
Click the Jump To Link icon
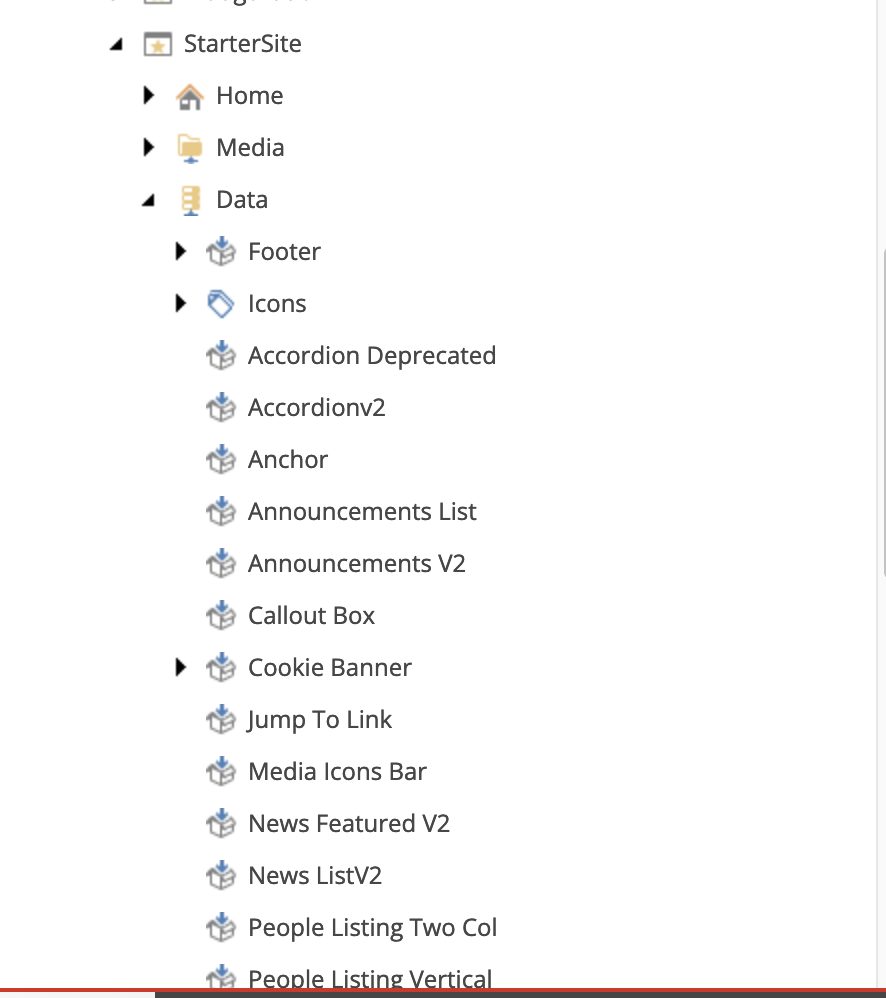(x=221, y=719)
